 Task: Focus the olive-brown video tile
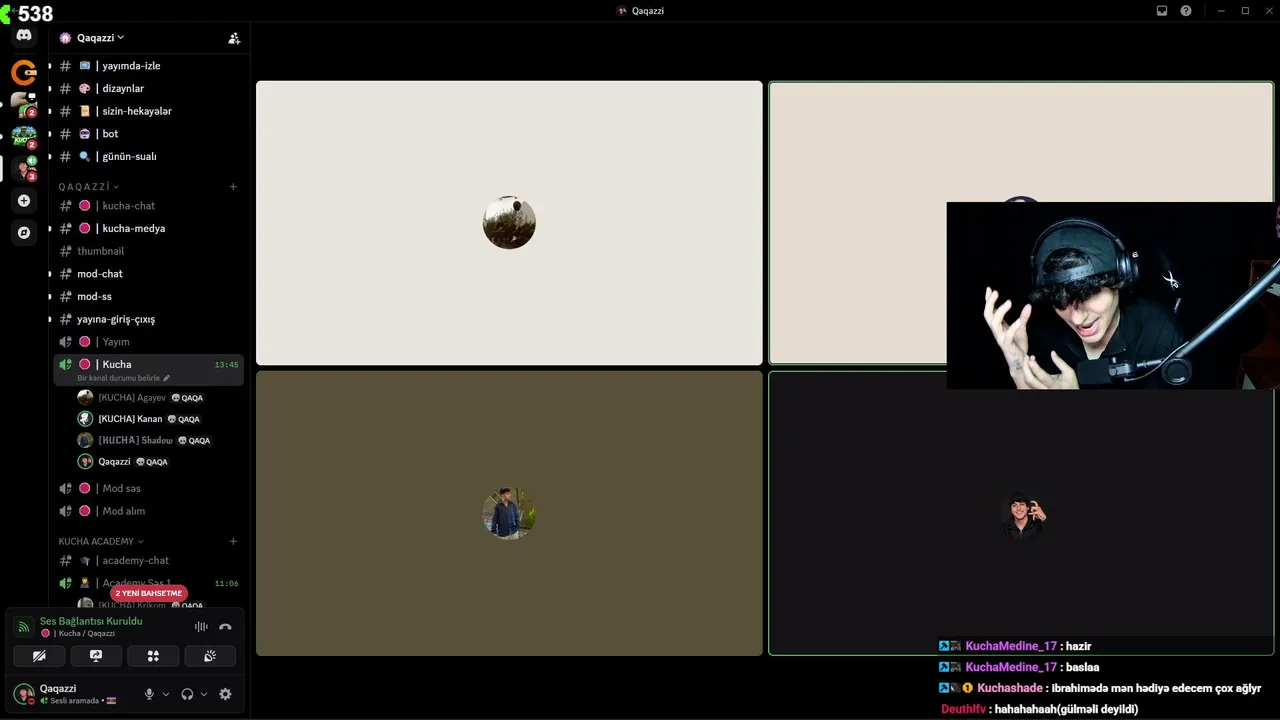[509, 513]
